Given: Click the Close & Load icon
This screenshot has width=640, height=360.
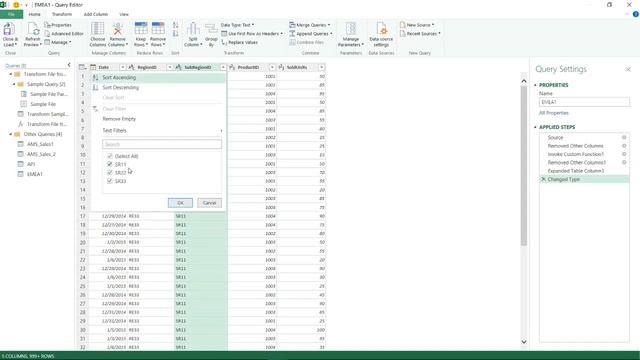Looking at the screenshot, I should click(9, 30).
